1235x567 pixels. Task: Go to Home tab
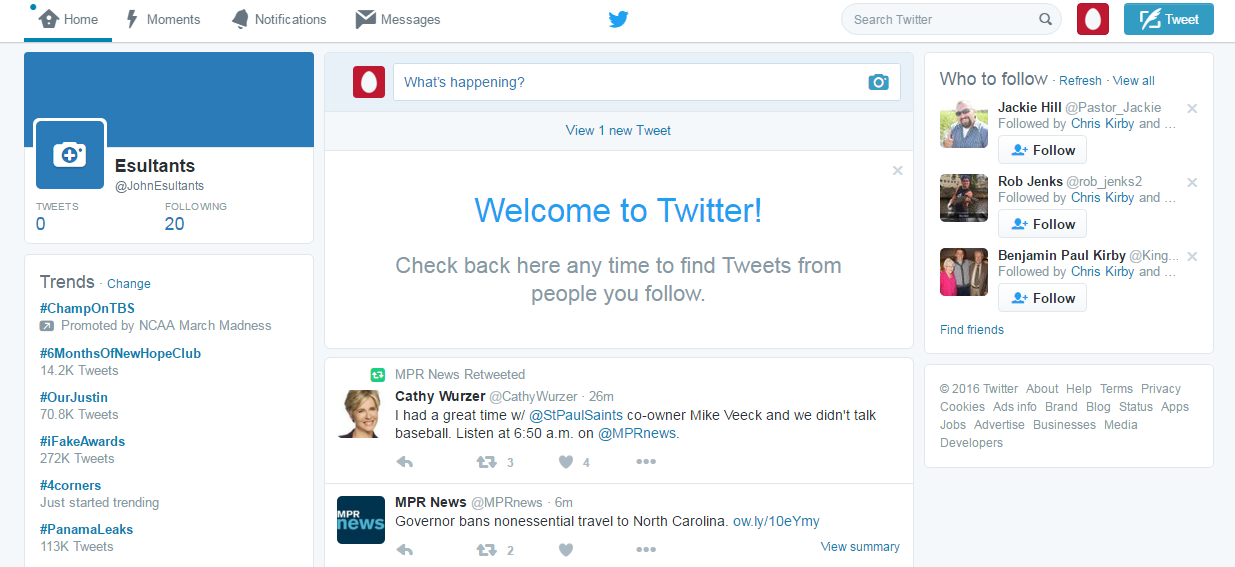click(68, 19)
